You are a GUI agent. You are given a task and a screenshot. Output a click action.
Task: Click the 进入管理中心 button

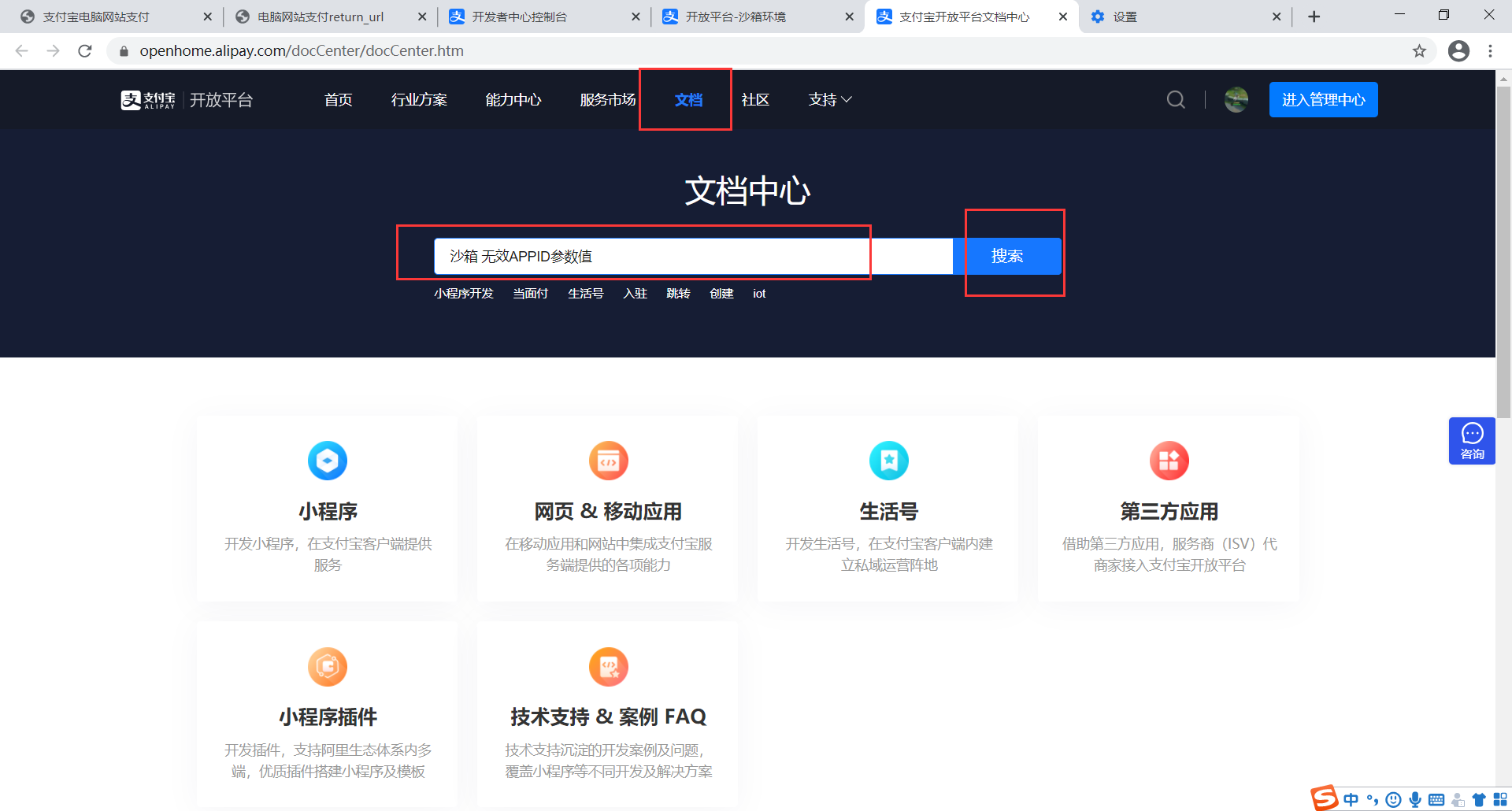pyautogui.click(x=1324, y=100)
